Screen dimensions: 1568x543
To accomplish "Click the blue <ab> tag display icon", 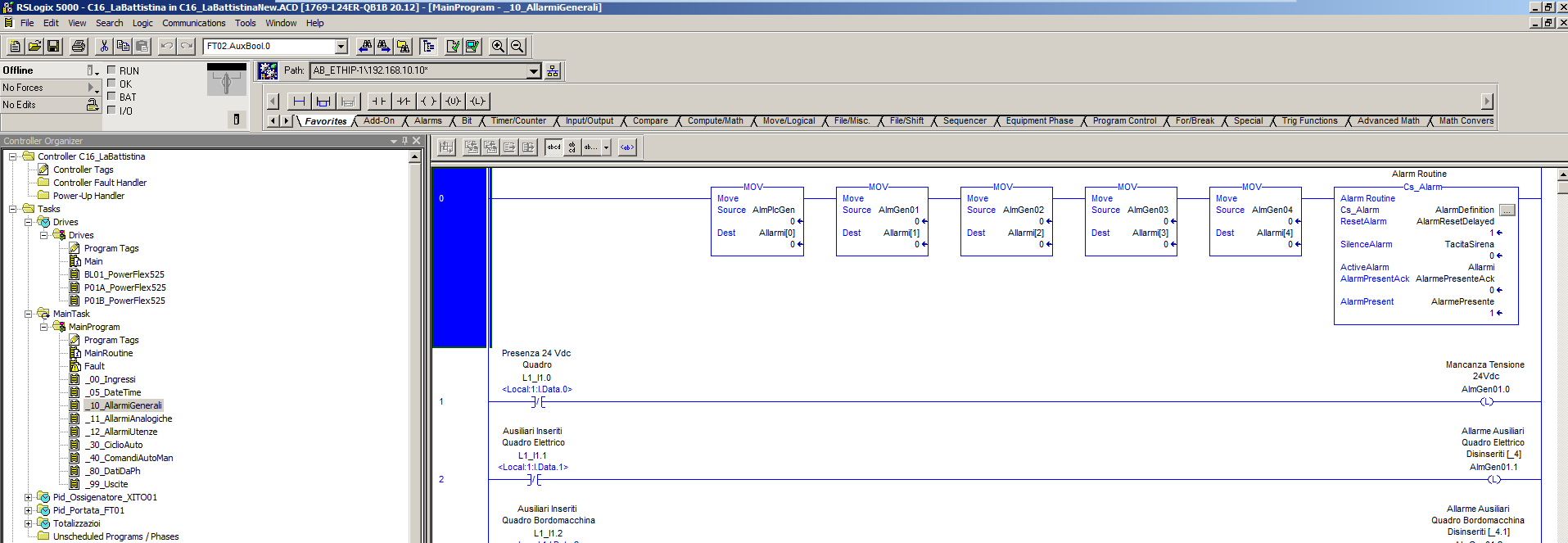I will (x=627, y=147).
